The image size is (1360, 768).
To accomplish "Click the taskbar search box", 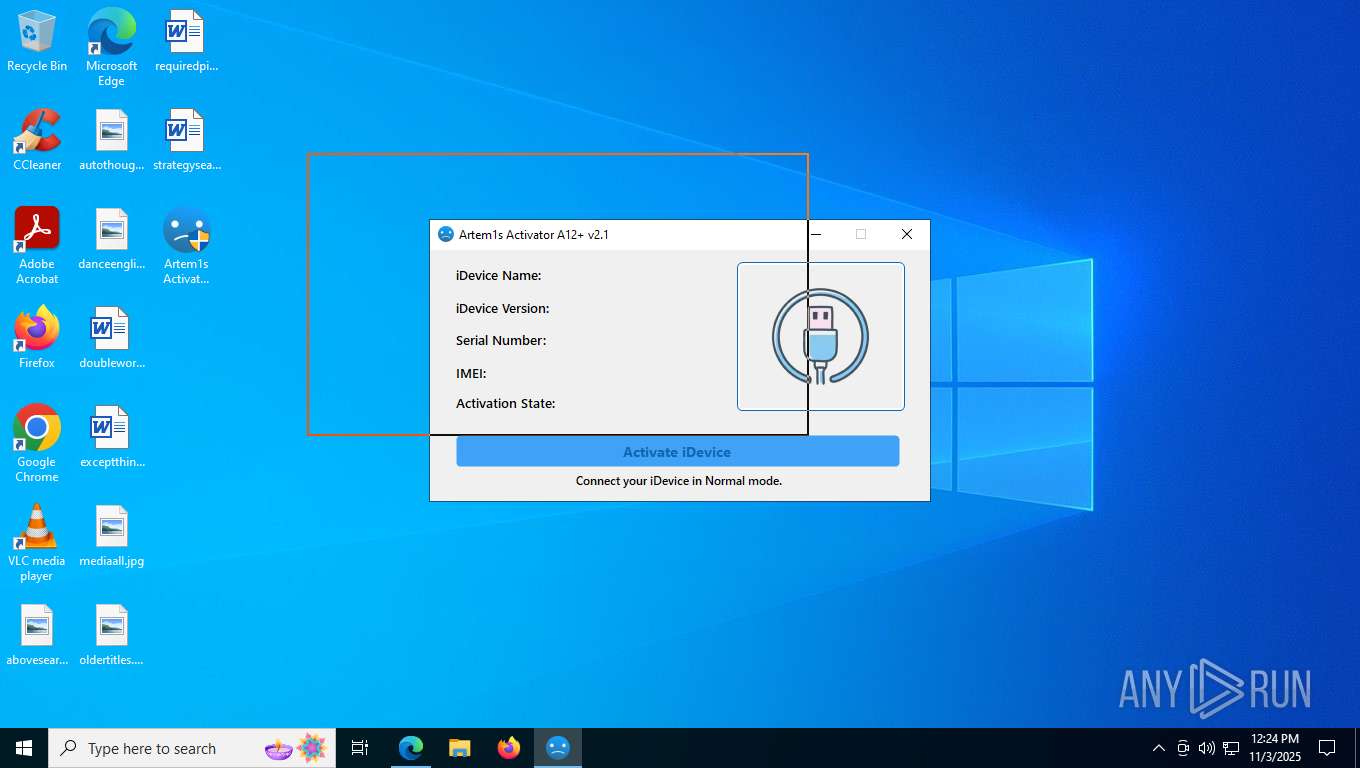I will coord(192,748).
